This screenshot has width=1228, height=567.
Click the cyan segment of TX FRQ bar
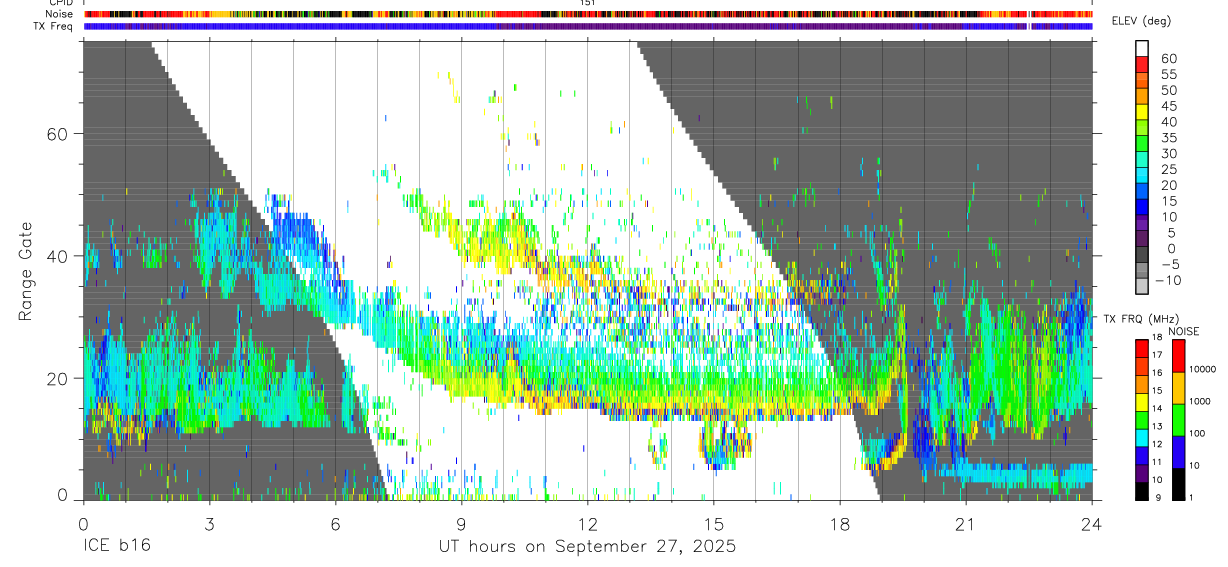[x=1142, y=438]
